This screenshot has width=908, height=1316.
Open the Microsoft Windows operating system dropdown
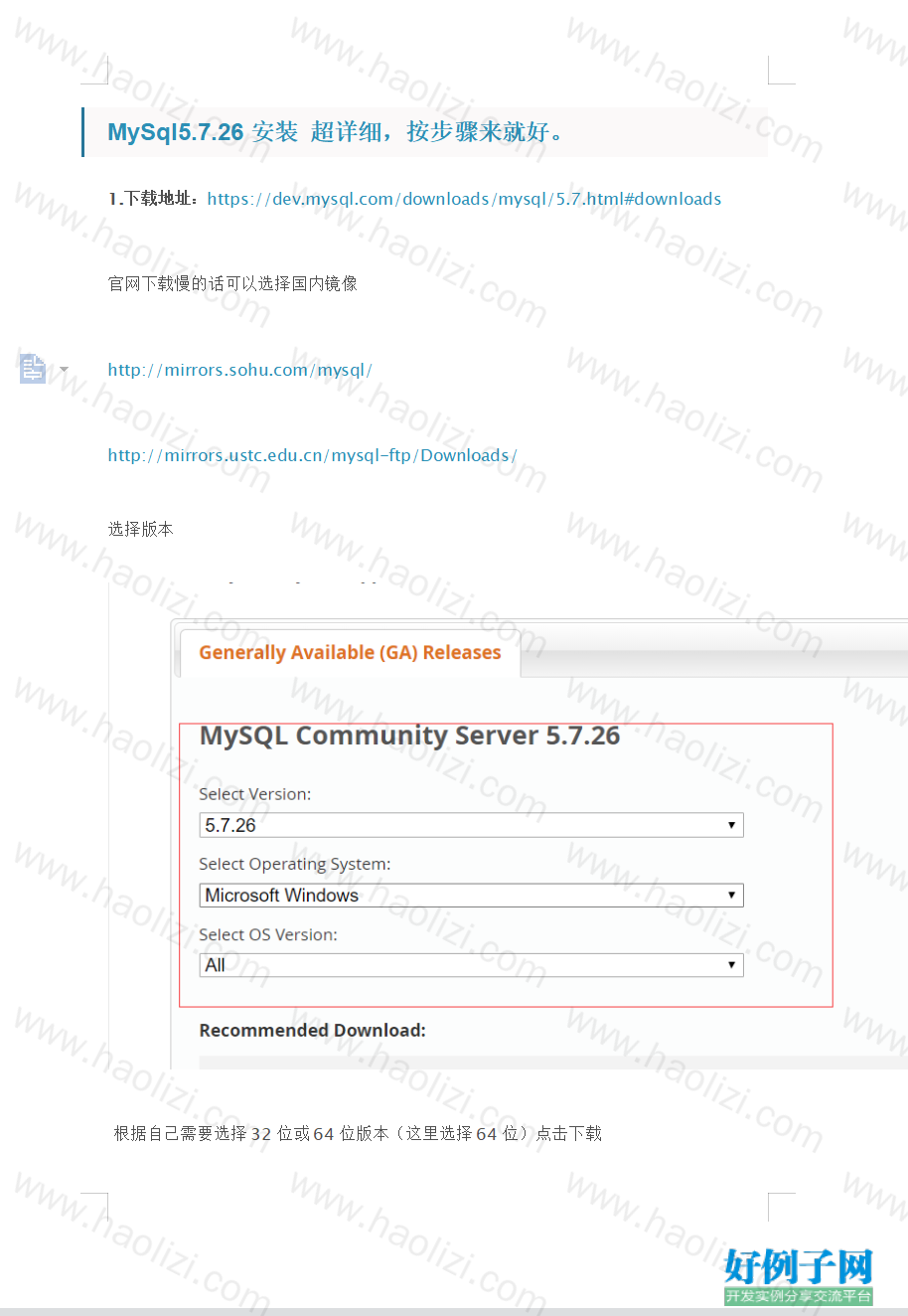pos(471,896)
